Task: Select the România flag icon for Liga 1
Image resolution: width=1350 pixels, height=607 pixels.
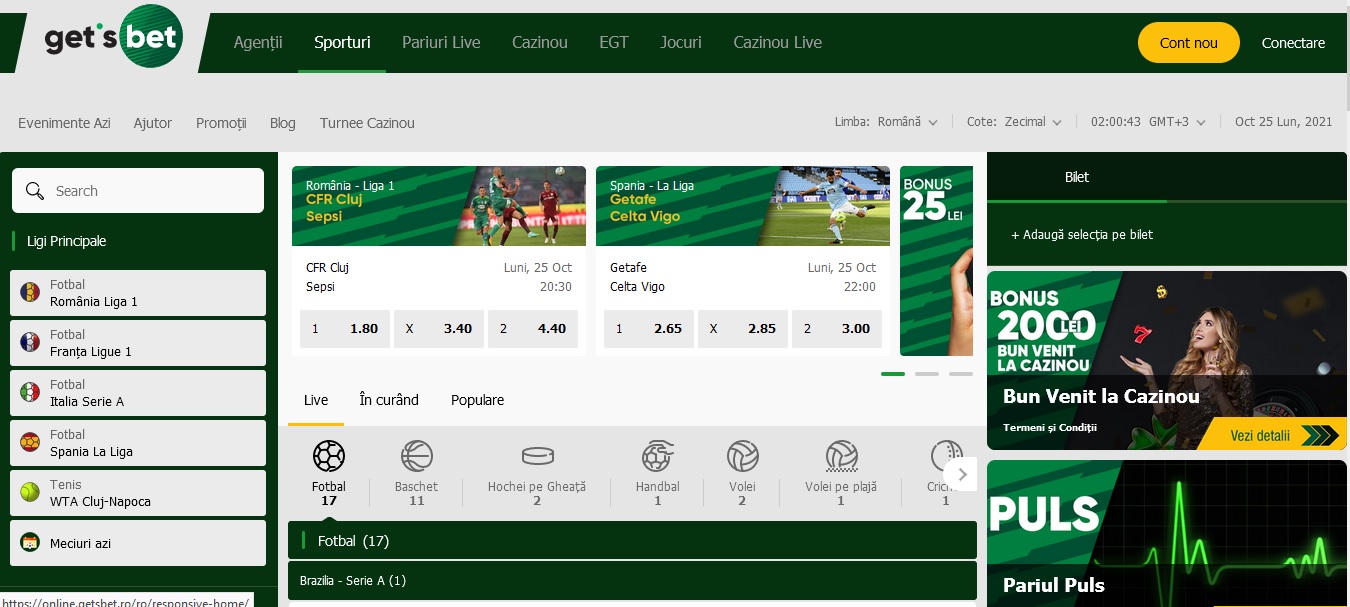Action: coord(30,293)
